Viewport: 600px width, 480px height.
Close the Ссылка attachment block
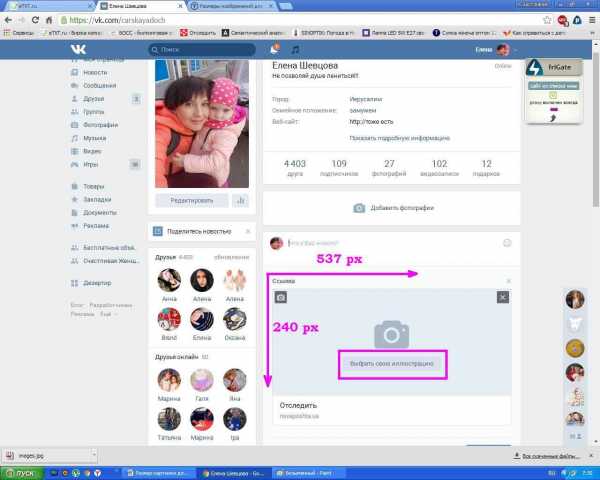tap(509, 281)
